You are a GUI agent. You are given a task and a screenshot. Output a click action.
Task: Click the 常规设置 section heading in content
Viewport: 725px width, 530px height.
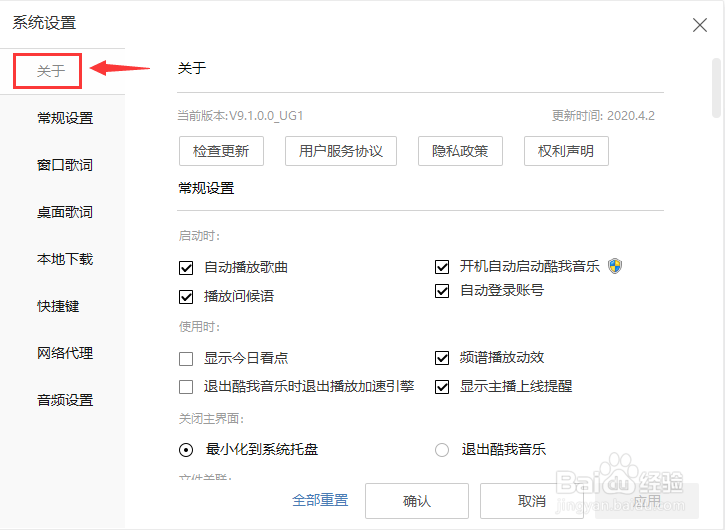coord(206,188)
